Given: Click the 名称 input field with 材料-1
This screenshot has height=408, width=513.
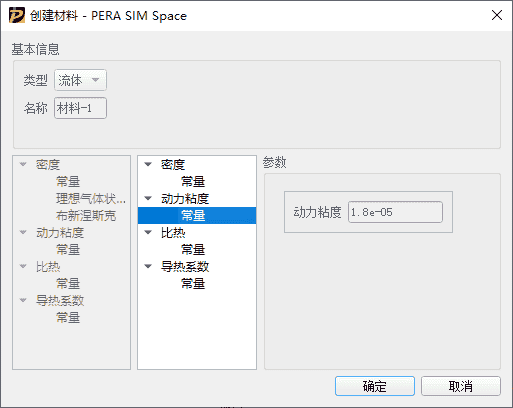Looking at the screenshot, I should click(x=80, y=108).
